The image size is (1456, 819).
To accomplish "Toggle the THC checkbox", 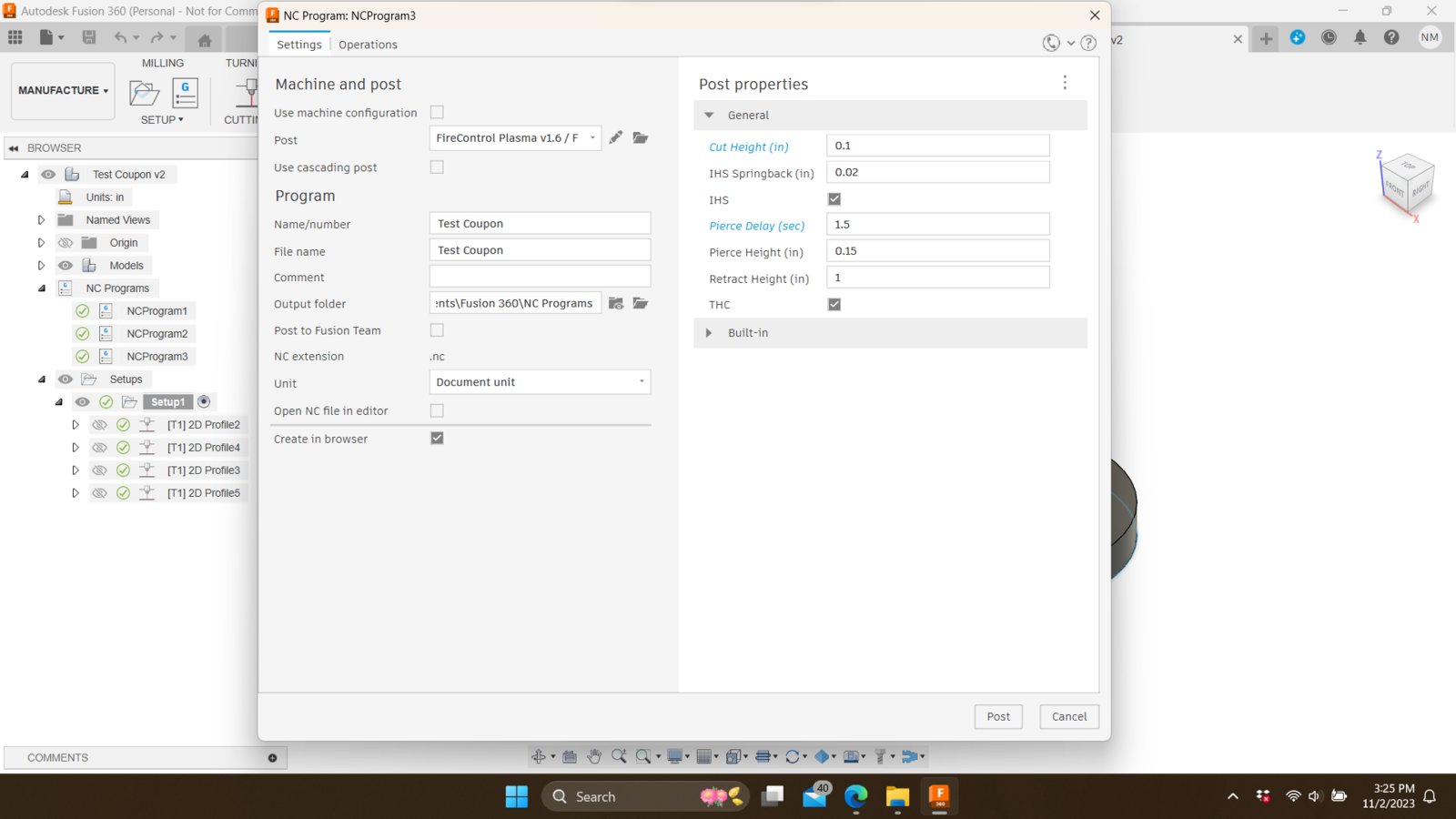I will [x=834, y=304].
